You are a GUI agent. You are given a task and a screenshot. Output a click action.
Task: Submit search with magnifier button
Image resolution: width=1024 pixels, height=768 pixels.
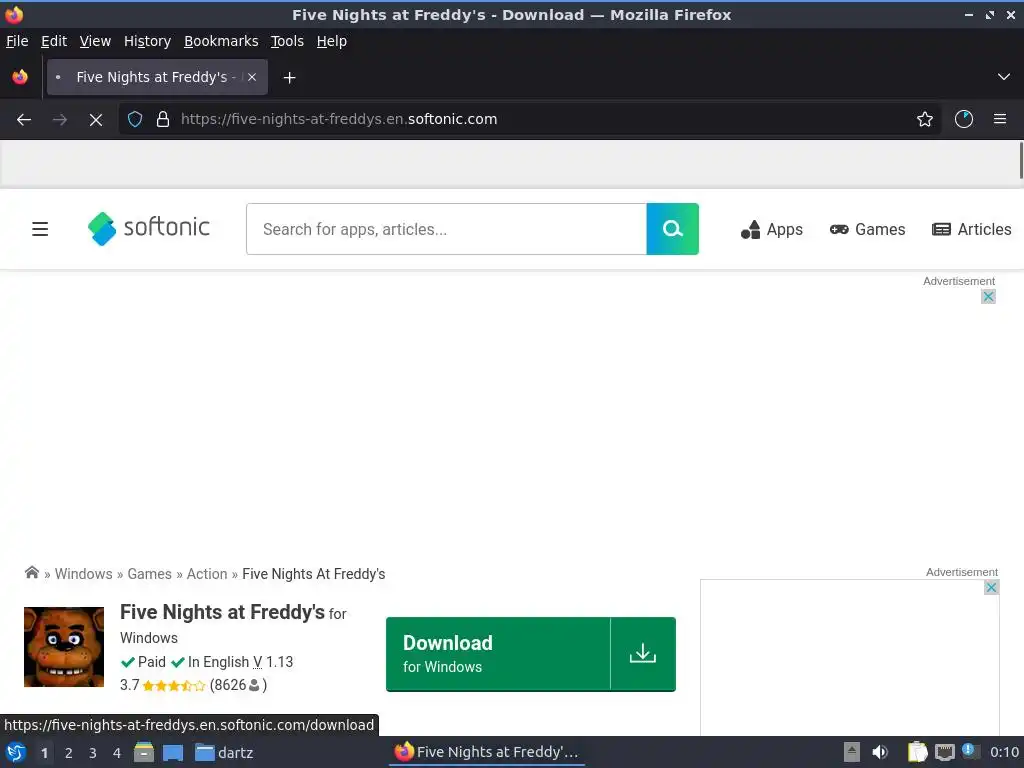point(673,229)
